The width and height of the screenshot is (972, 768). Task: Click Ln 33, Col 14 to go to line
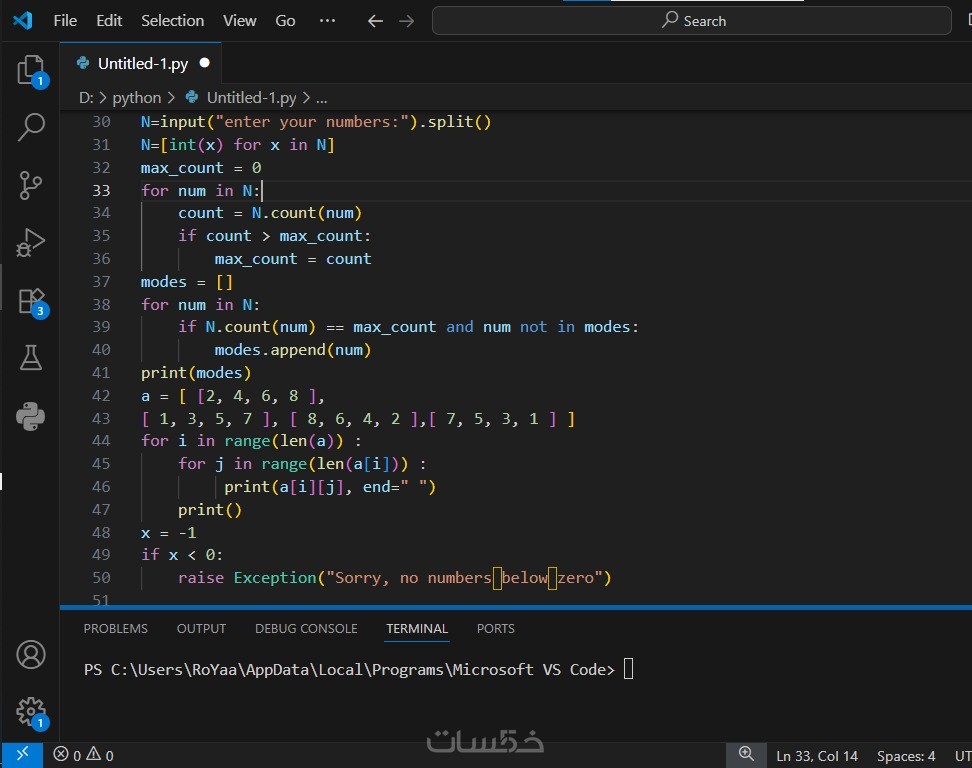pyautogui.click(x=816, y=756)
